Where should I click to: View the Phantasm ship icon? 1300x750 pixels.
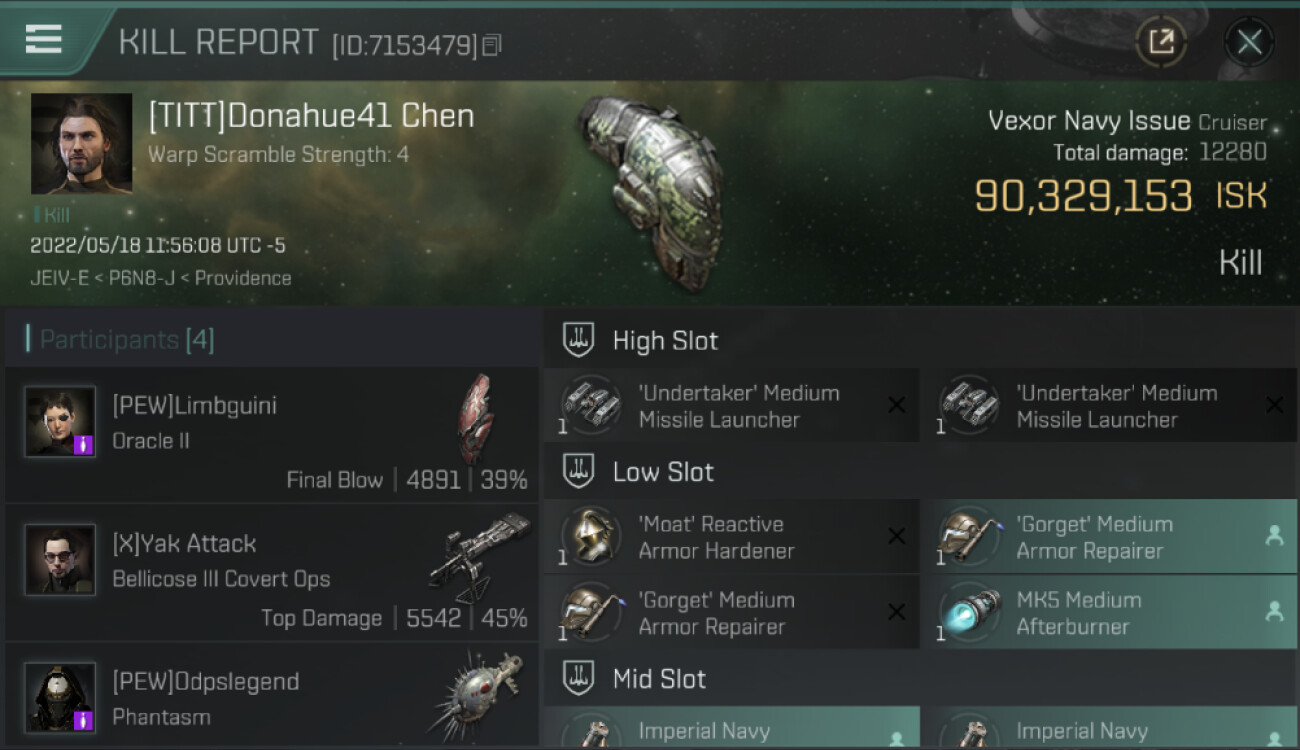coord(478,695)
